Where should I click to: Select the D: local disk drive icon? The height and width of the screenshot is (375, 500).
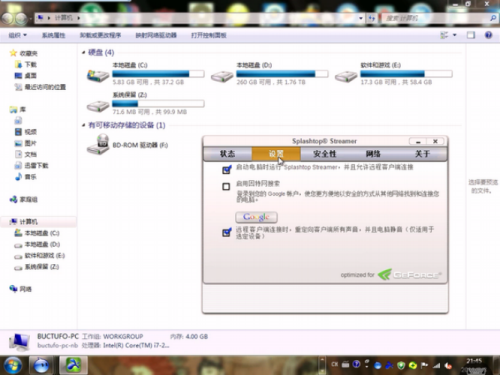(x=222, y=76)
